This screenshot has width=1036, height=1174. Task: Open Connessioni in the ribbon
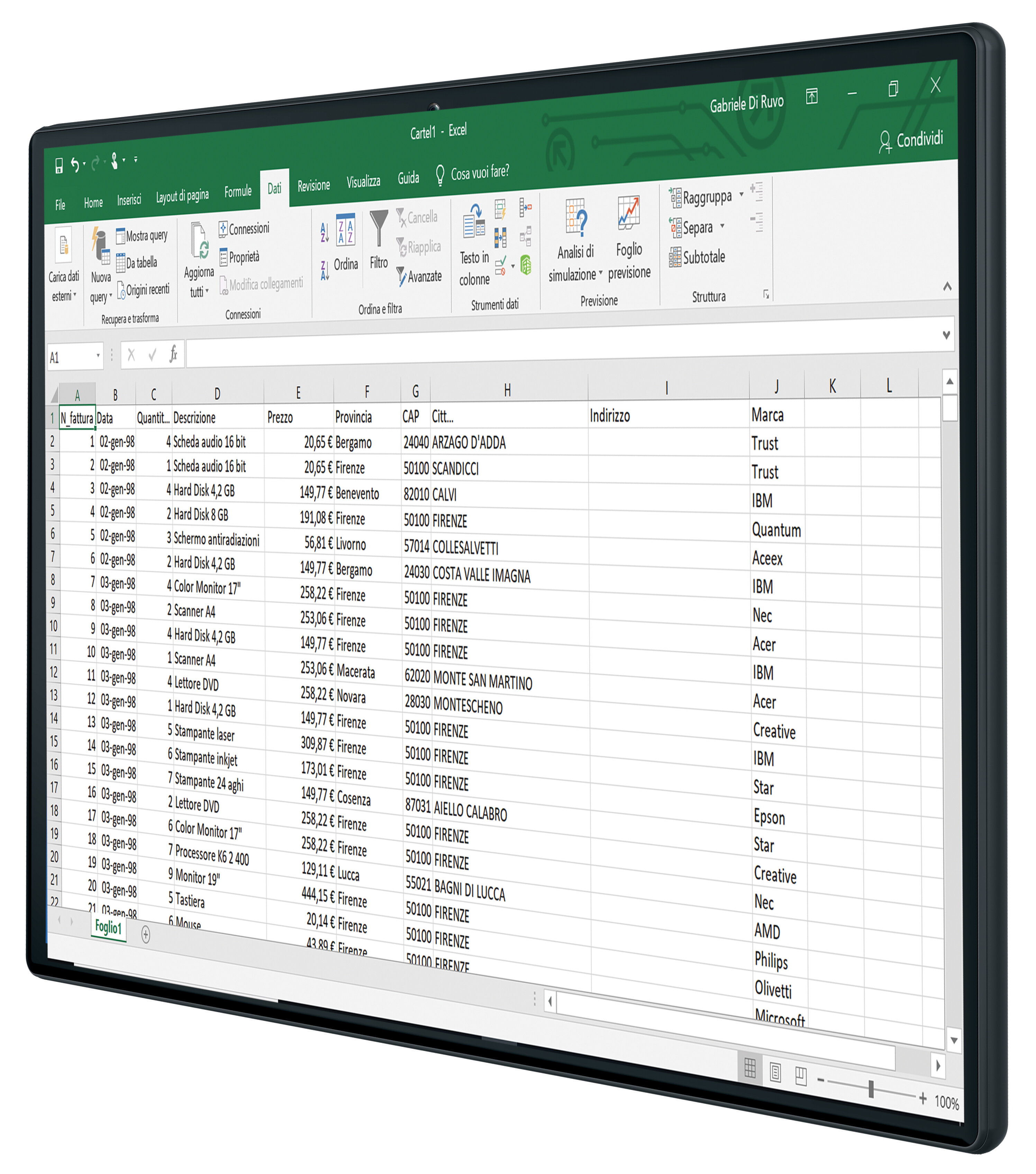pyautogui.click(x=244, y=229)
